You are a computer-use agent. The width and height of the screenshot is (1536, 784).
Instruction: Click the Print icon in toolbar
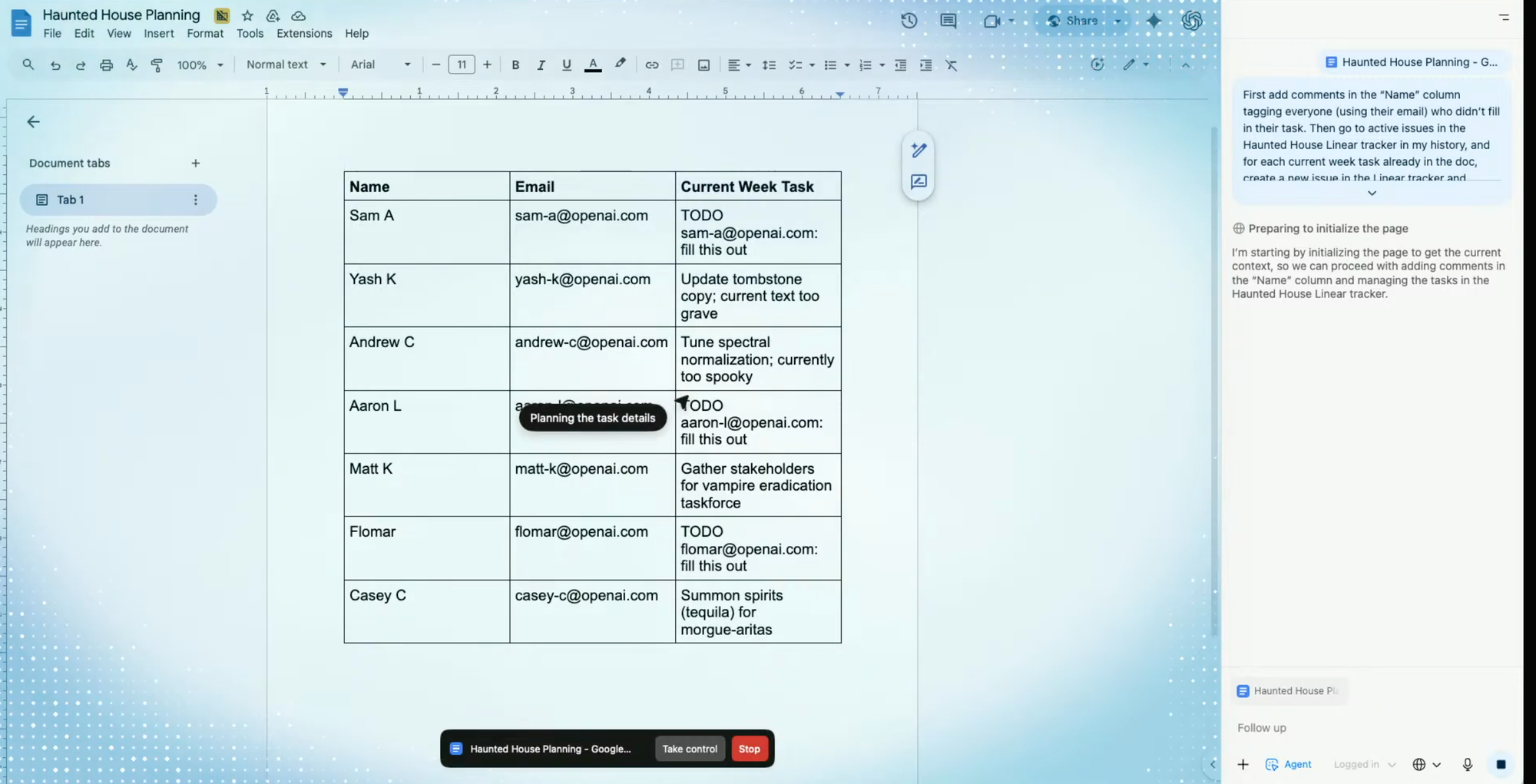click(106, 65)
